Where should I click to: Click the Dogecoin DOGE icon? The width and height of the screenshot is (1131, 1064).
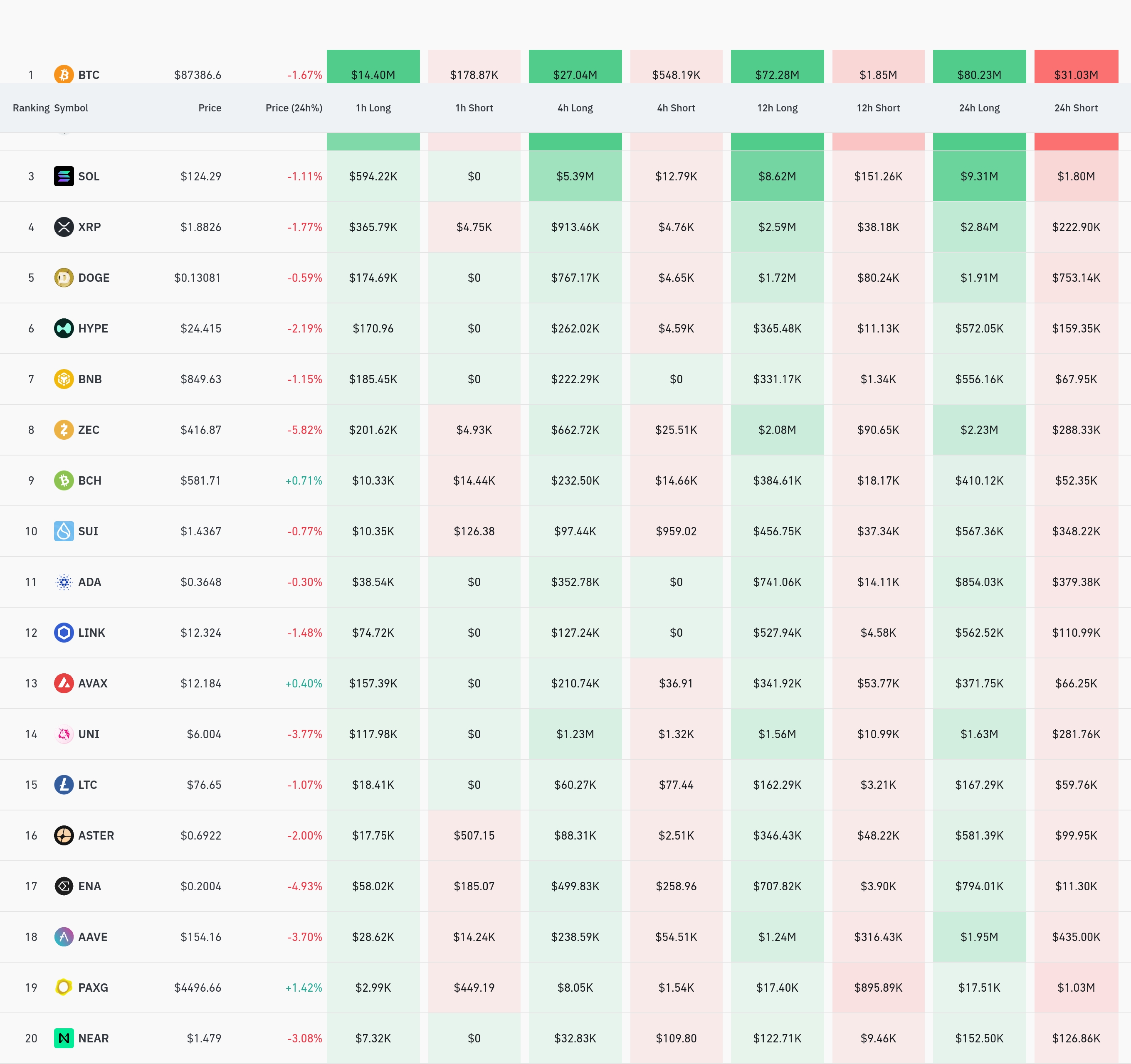tap(64, 278)
